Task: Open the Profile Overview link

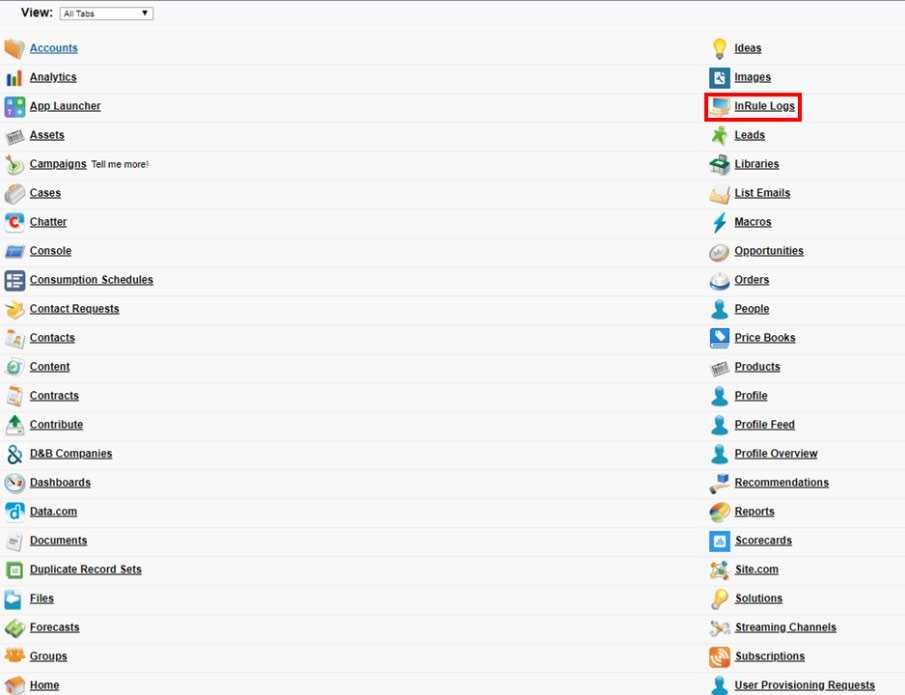Action: (x=776, y=453)
